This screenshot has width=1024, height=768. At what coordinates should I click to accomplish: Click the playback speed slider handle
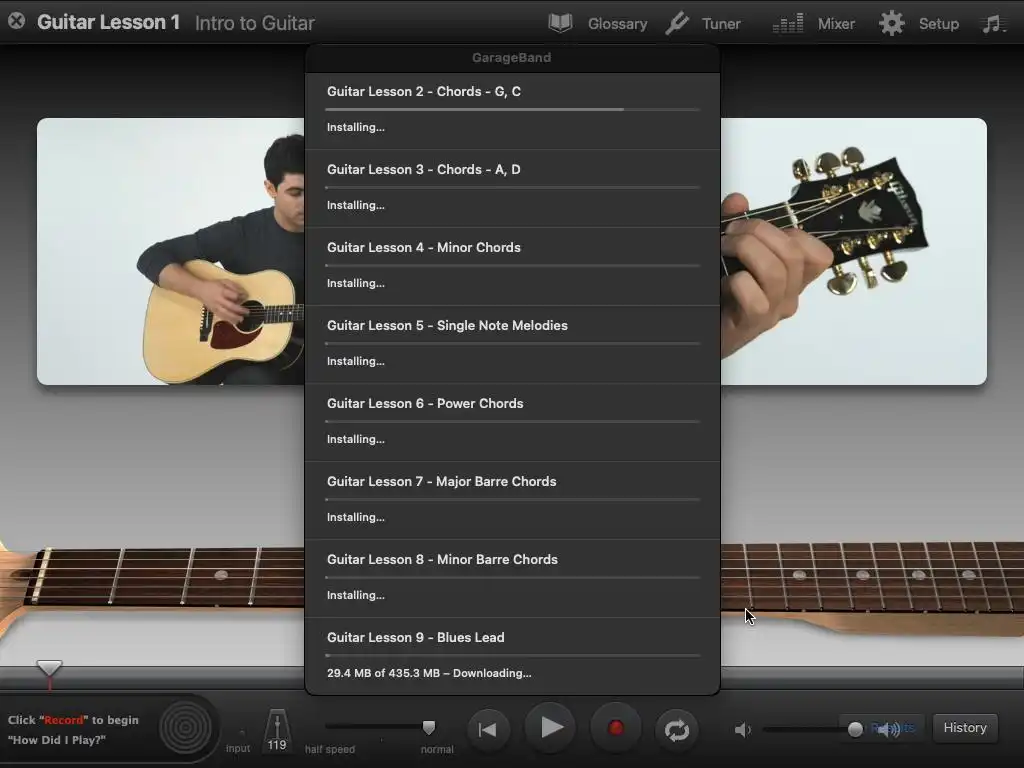pos(428,727)
